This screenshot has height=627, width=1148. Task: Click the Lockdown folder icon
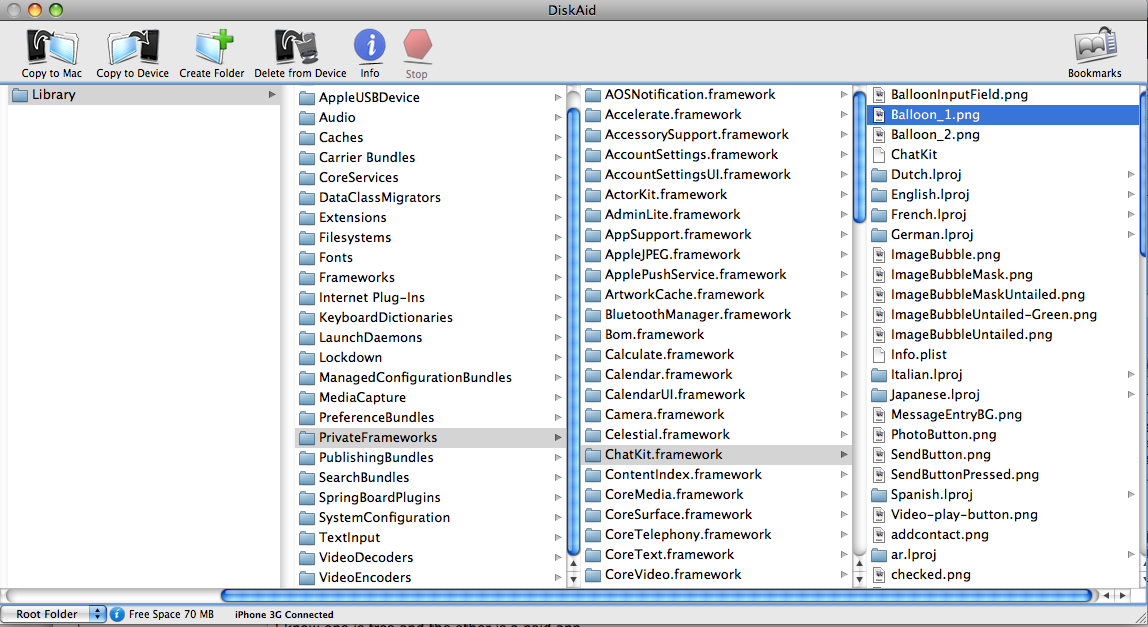307,357
